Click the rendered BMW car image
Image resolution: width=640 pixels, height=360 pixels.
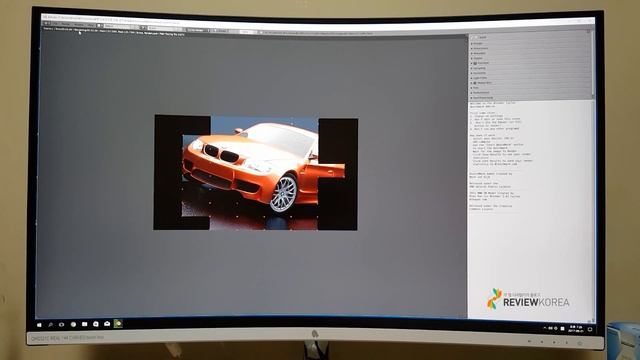[256, 172]
